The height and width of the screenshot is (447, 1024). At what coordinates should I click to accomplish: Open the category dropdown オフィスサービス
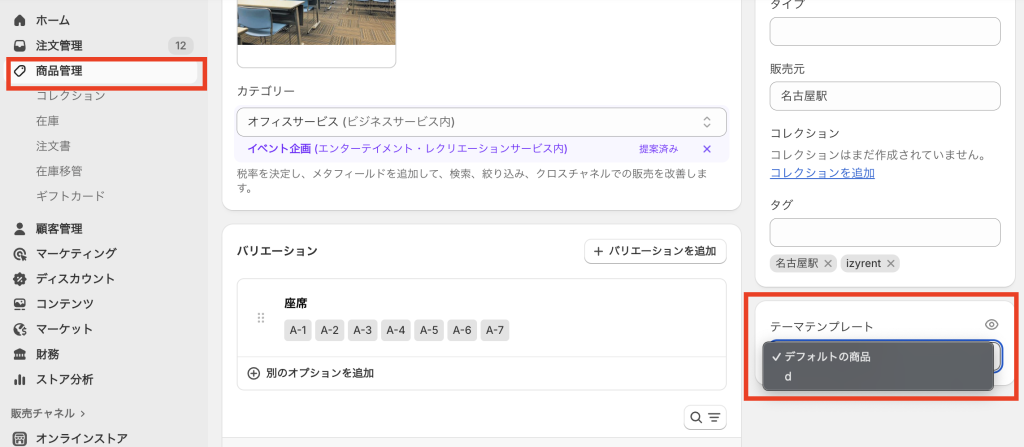[481, 122]
